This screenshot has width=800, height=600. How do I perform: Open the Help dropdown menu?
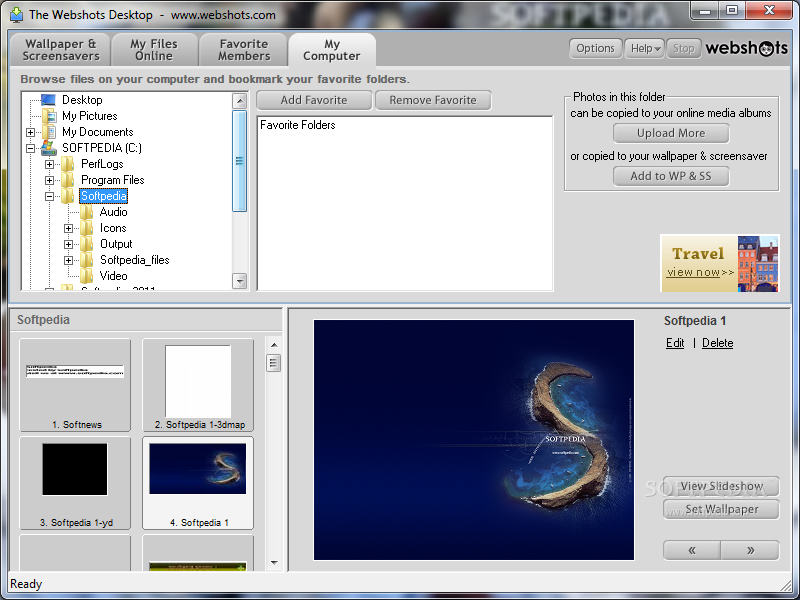(644, 48)
